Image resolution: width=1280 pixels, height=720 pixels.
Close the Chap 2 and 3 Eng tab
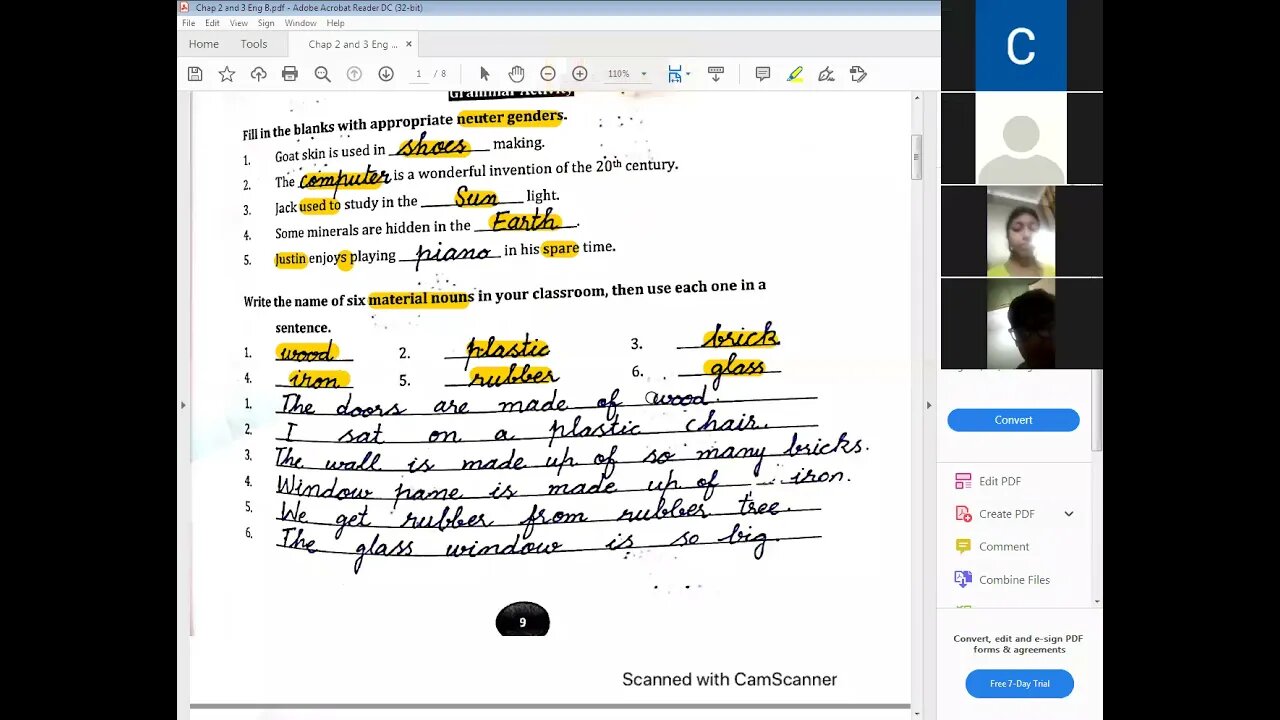(x=408, y=44)
